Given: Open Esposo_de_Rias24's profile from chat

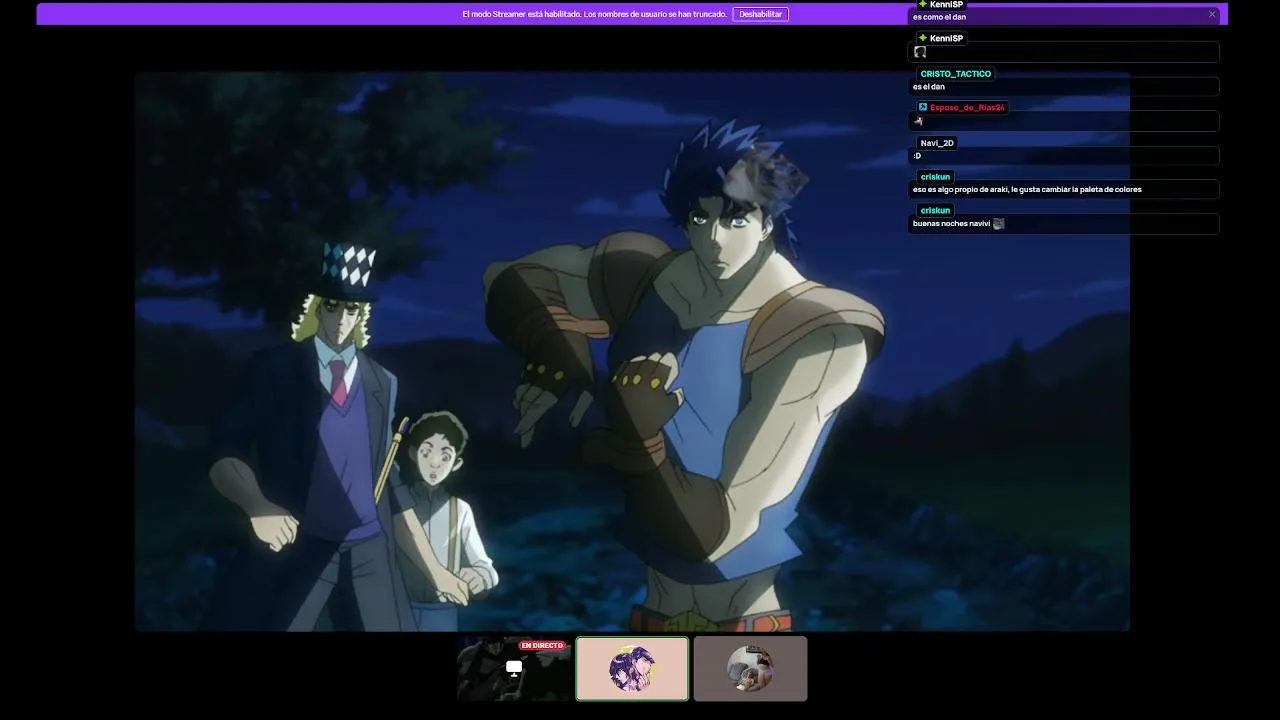Looking at the screenshot, I should 967,108.
